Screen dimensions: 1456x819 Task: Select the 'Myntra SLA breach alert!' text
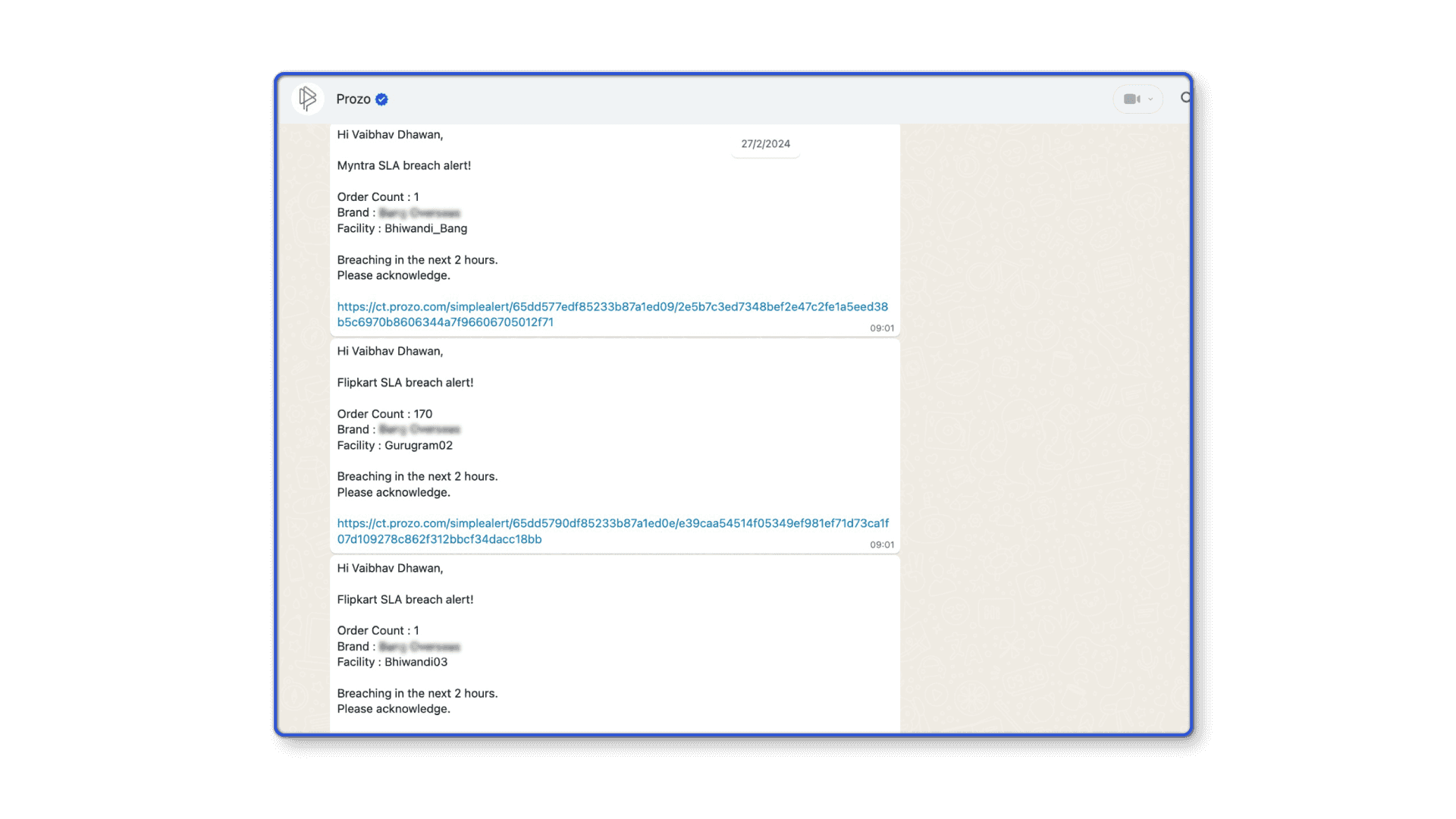click(404, 165)
